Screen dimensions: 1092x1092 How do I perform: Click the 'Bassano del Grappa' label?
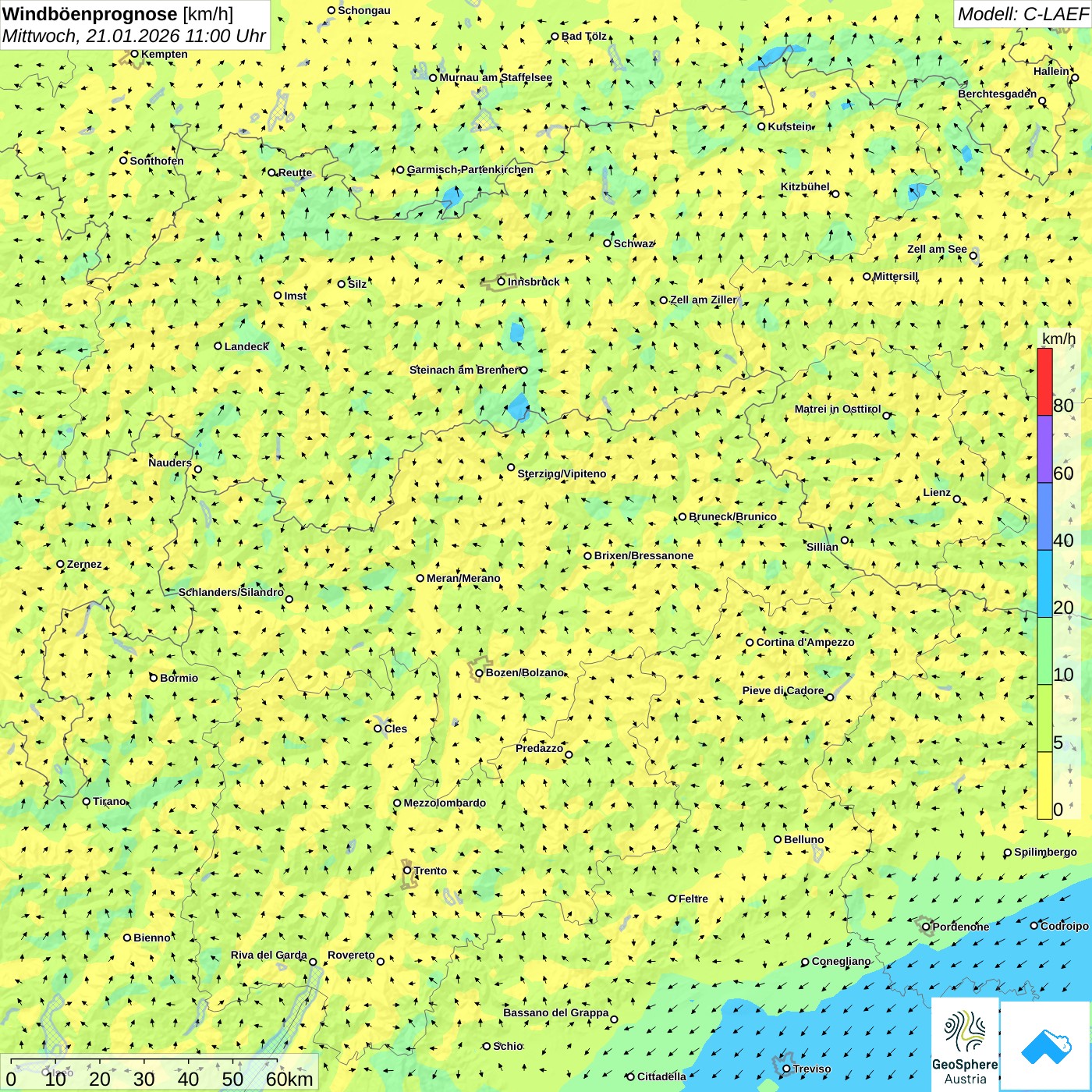(x=556, y=1012)
